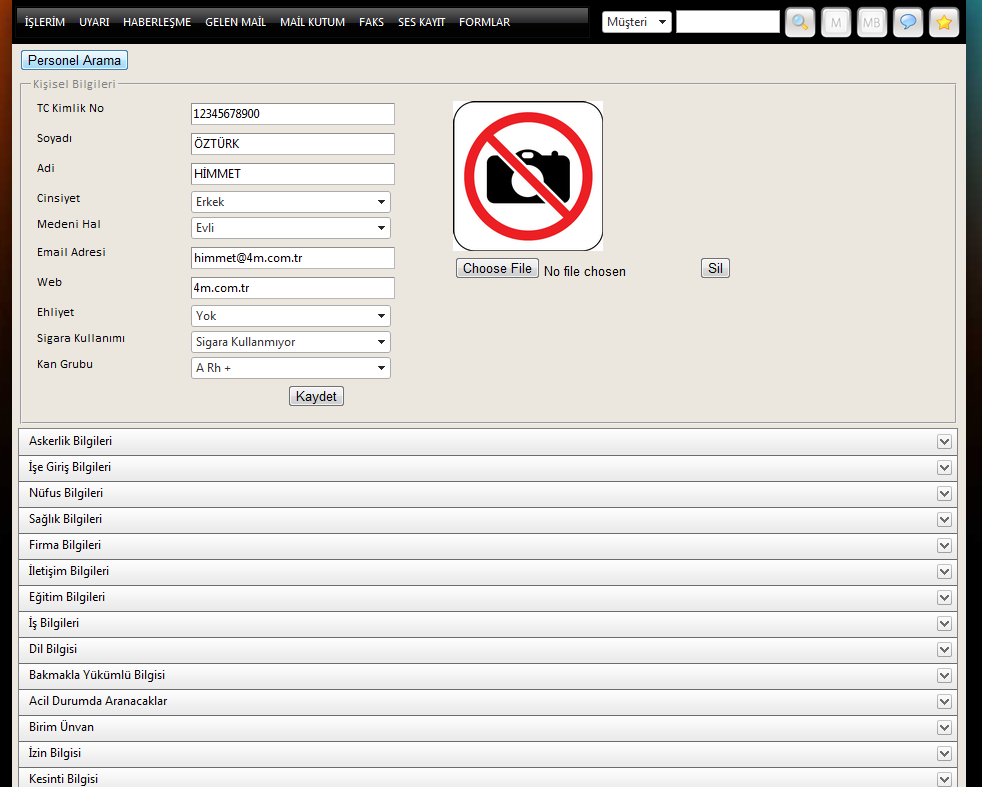Click the magnifier search icon
This screenshot has height=787, width=982.
800,22
